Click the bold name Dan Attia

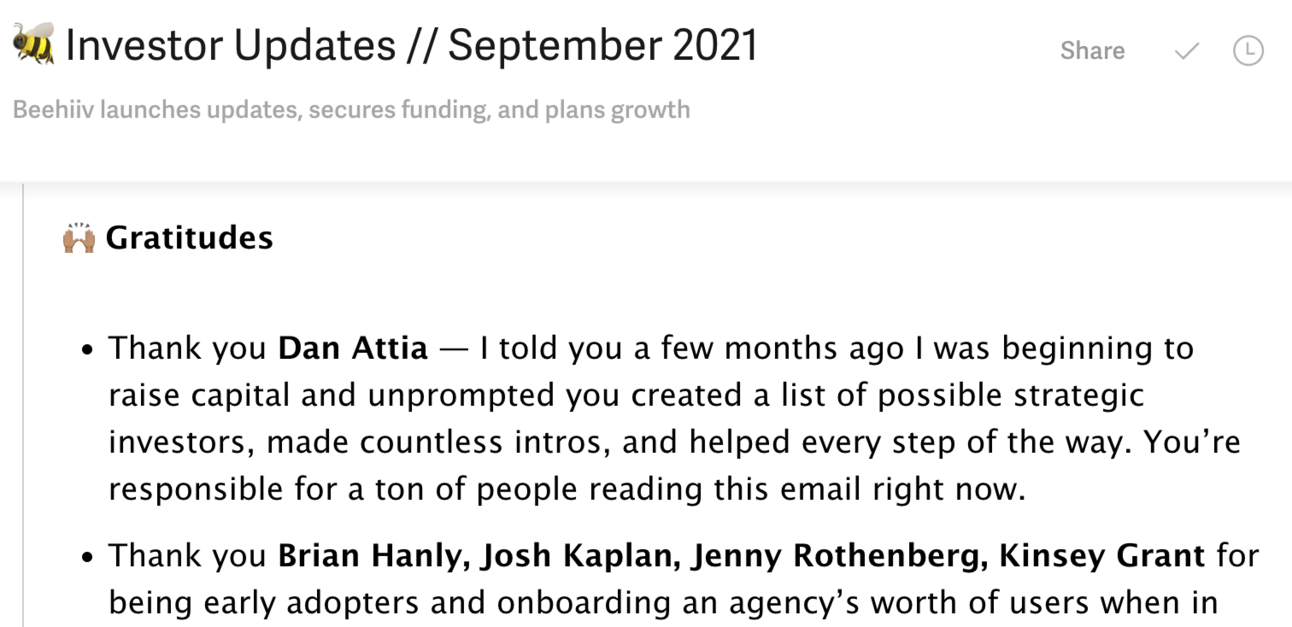[353, 348]
